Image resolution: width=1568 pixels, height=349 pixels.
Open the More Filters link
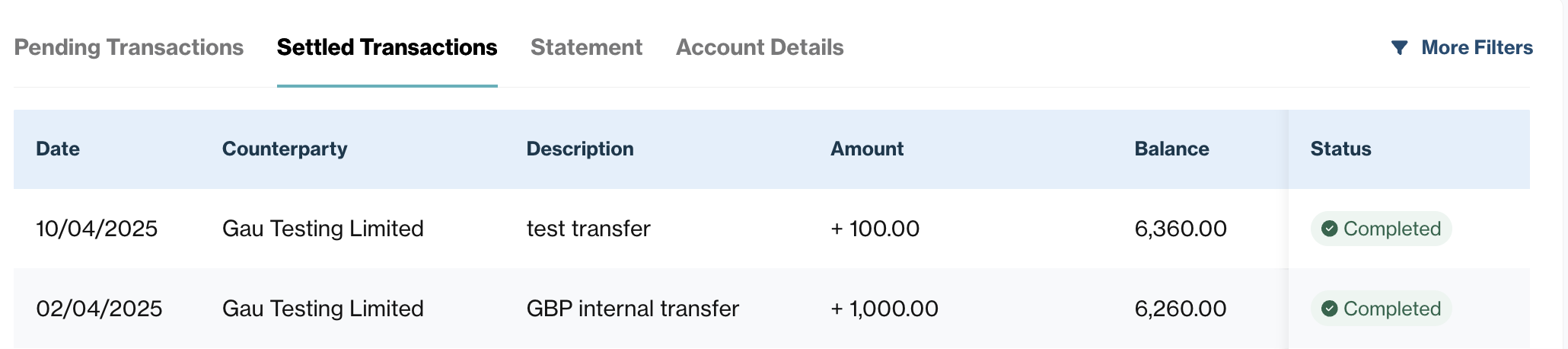point(1477,47)
